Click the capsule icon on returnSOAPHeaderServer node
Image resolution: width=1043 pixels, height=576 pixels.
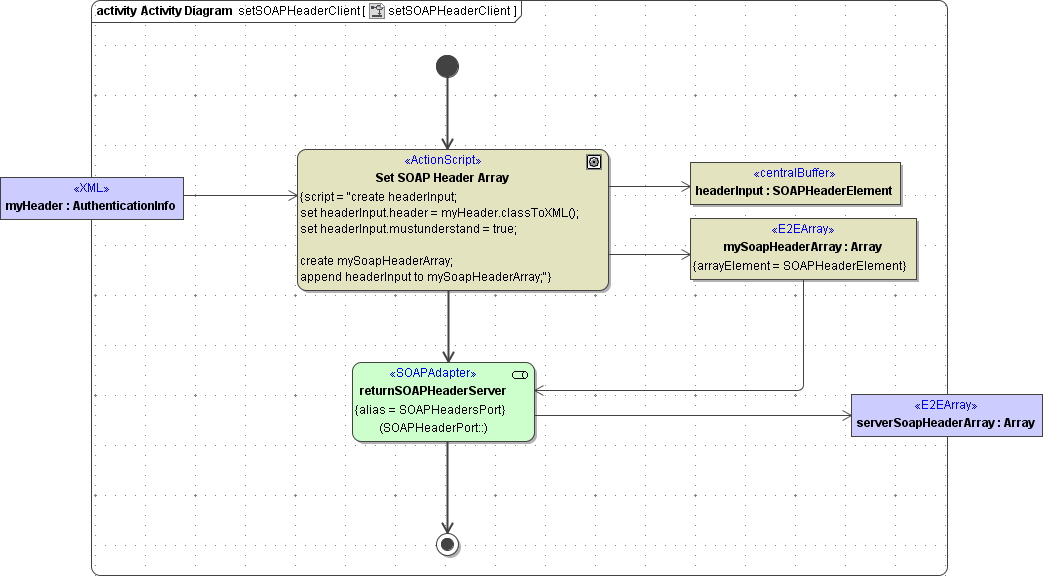(x=520, y=374)
